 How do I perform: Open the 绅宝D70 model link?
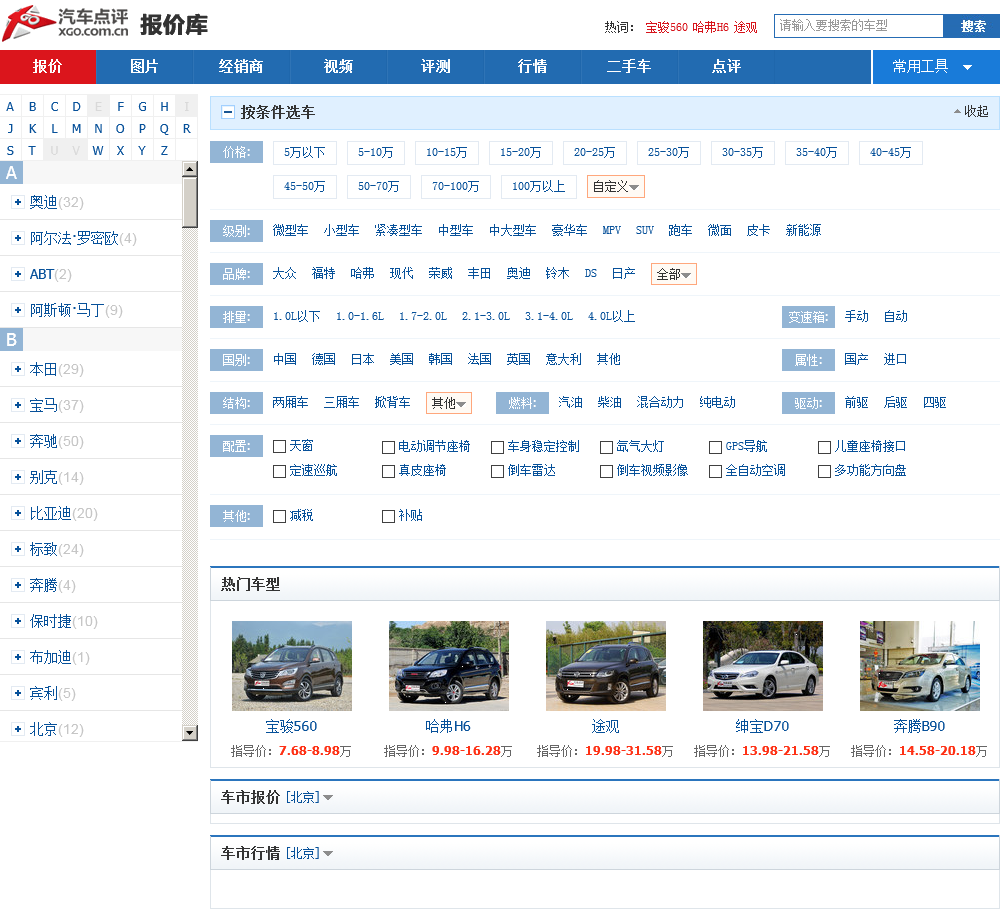[762, 726]
